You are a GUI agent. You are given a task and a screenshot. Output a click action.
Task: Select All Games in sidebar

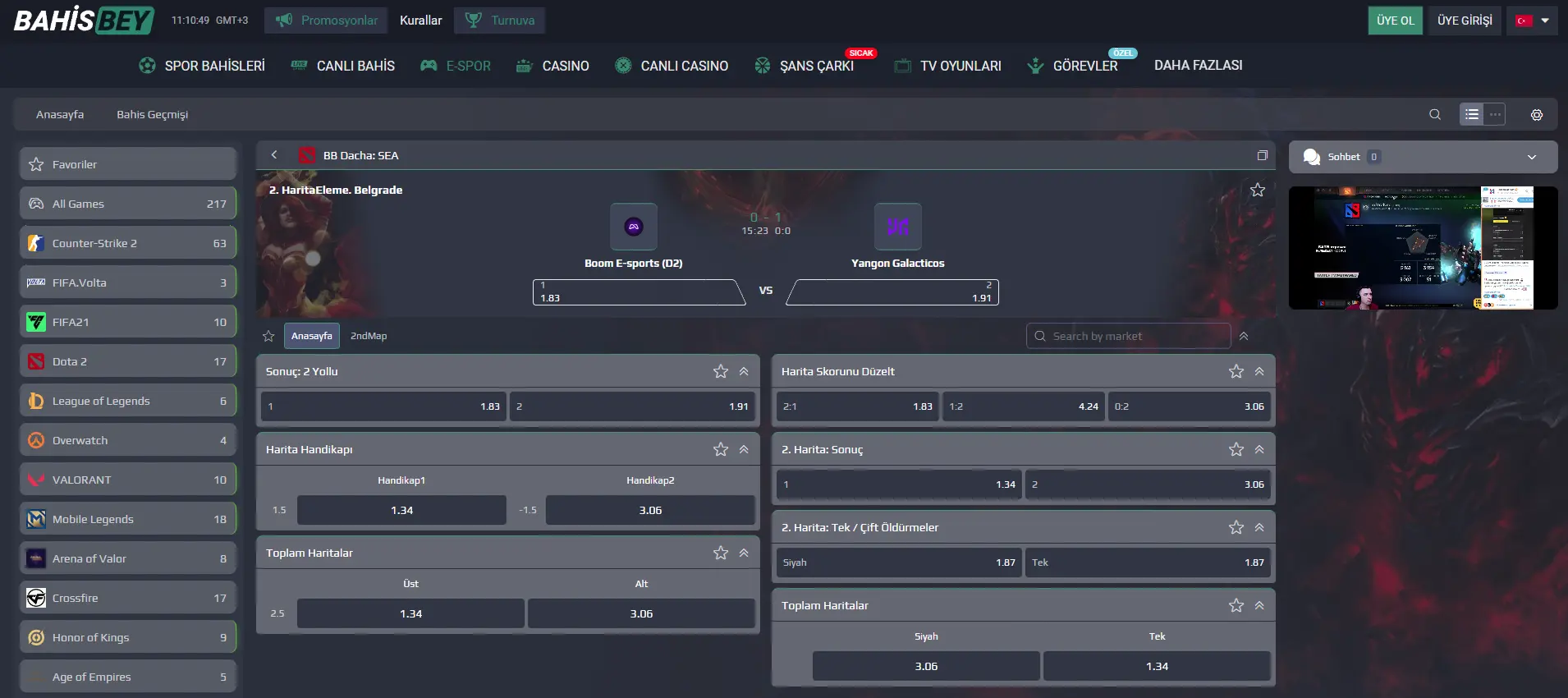pyautogui.click(x=128, y=204)
